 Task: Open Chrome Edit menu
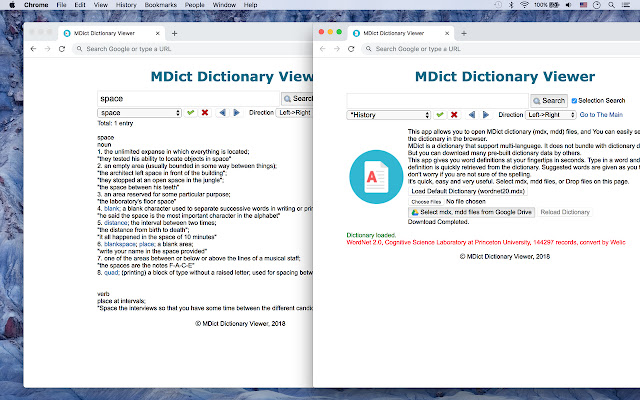(x=80, y=5)
